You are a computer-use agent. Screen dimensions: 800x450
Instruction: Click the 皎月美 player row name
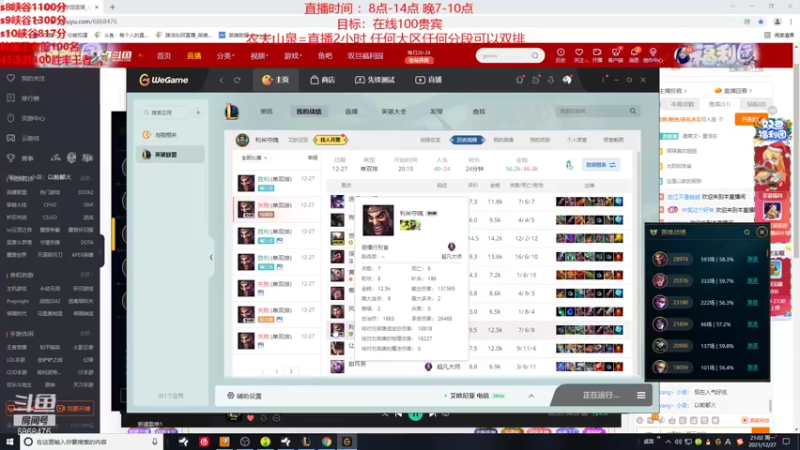357,364
